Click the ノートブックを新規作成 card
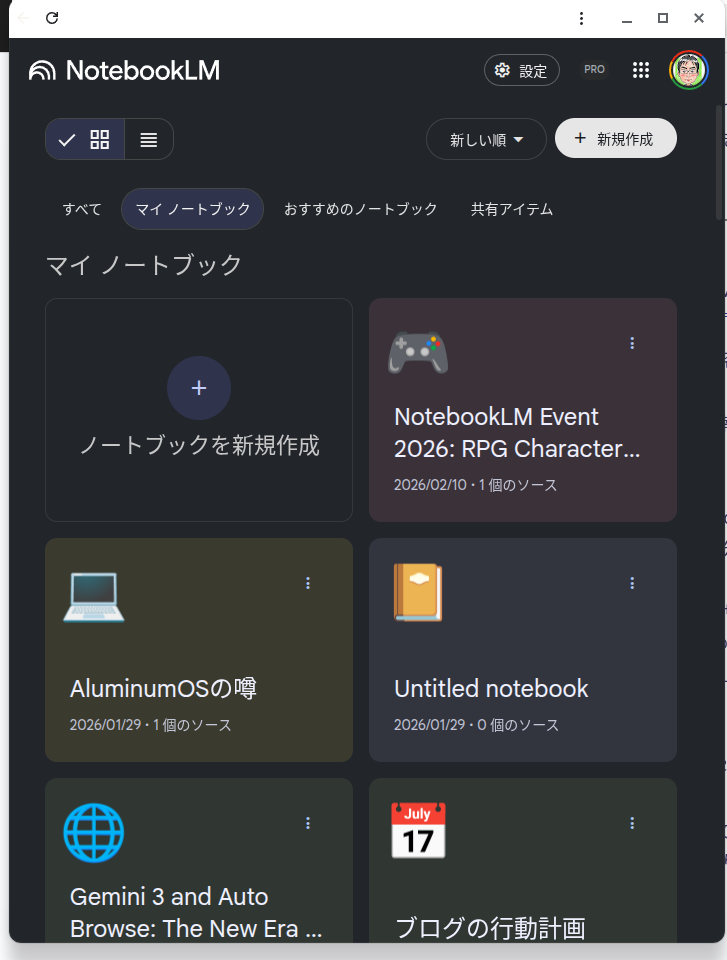Viewport: 727px width, 960px height. [199, 410]
